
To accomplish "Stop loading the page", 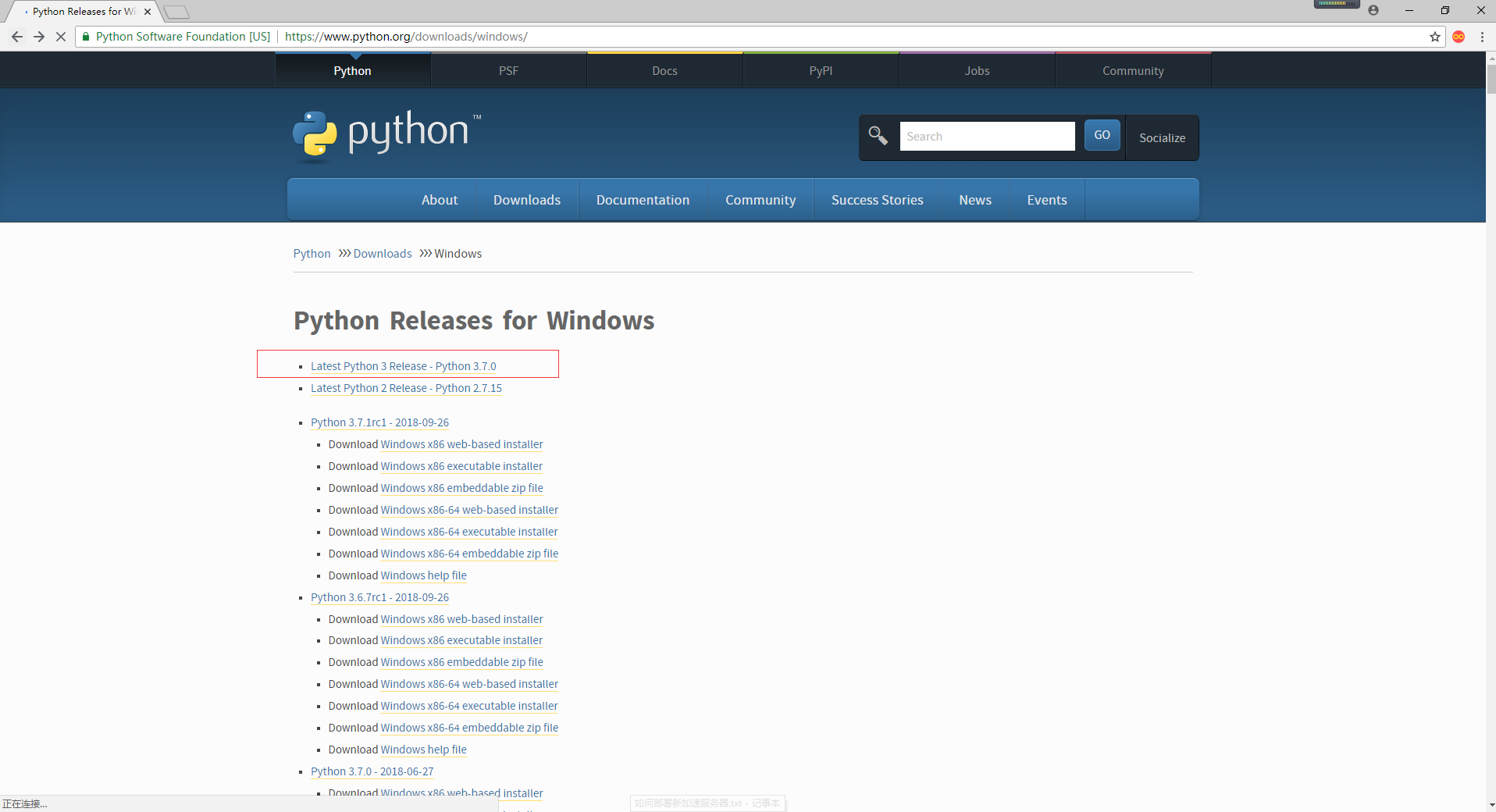I will [61, 37].
